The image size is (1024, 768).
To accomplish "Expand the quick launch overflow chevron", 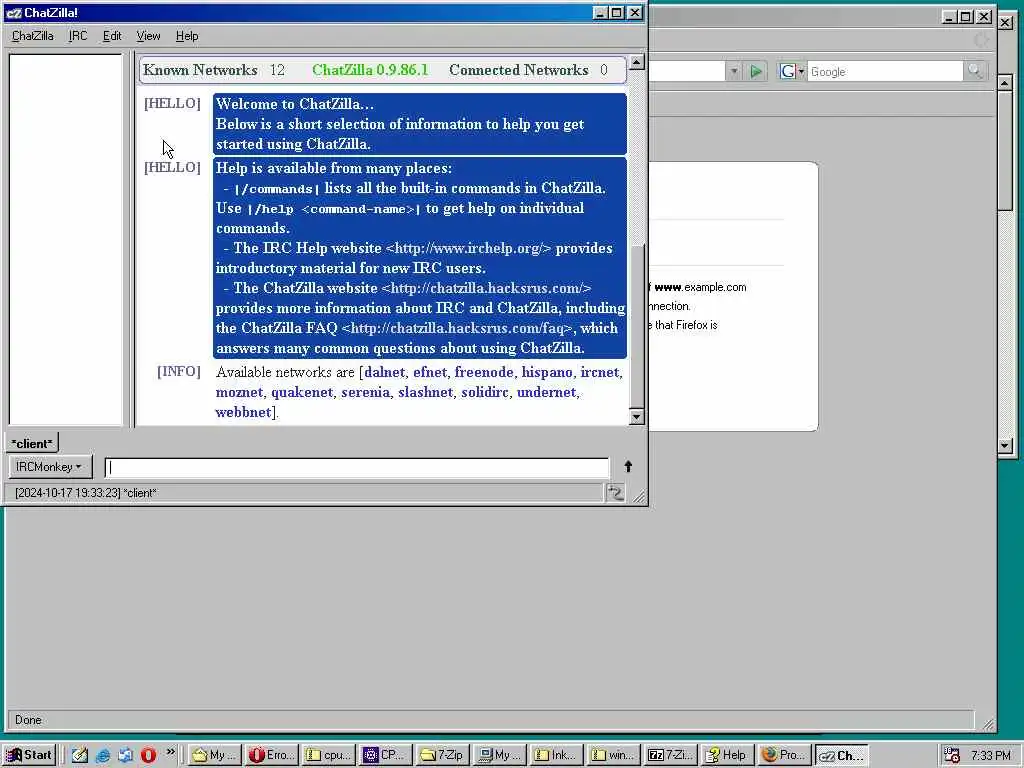I will pyautogui.click(x=170, y=752).
